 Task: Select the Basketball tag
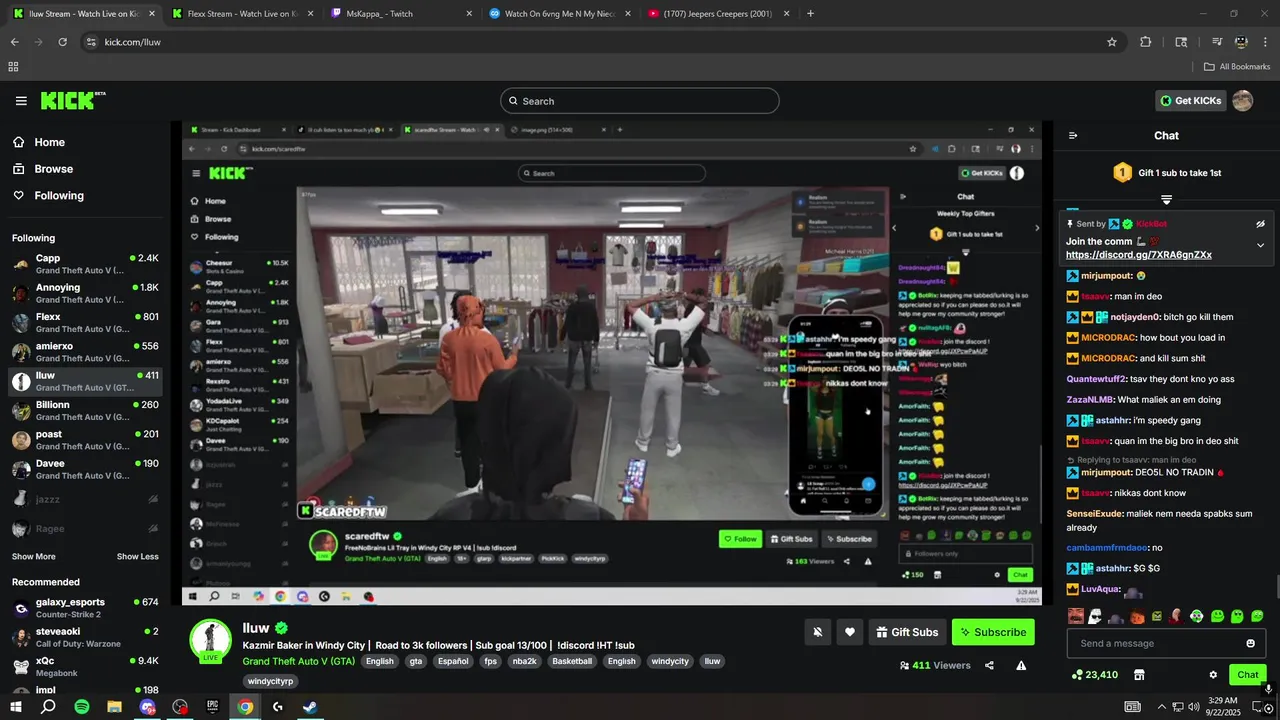coord(572,661)
